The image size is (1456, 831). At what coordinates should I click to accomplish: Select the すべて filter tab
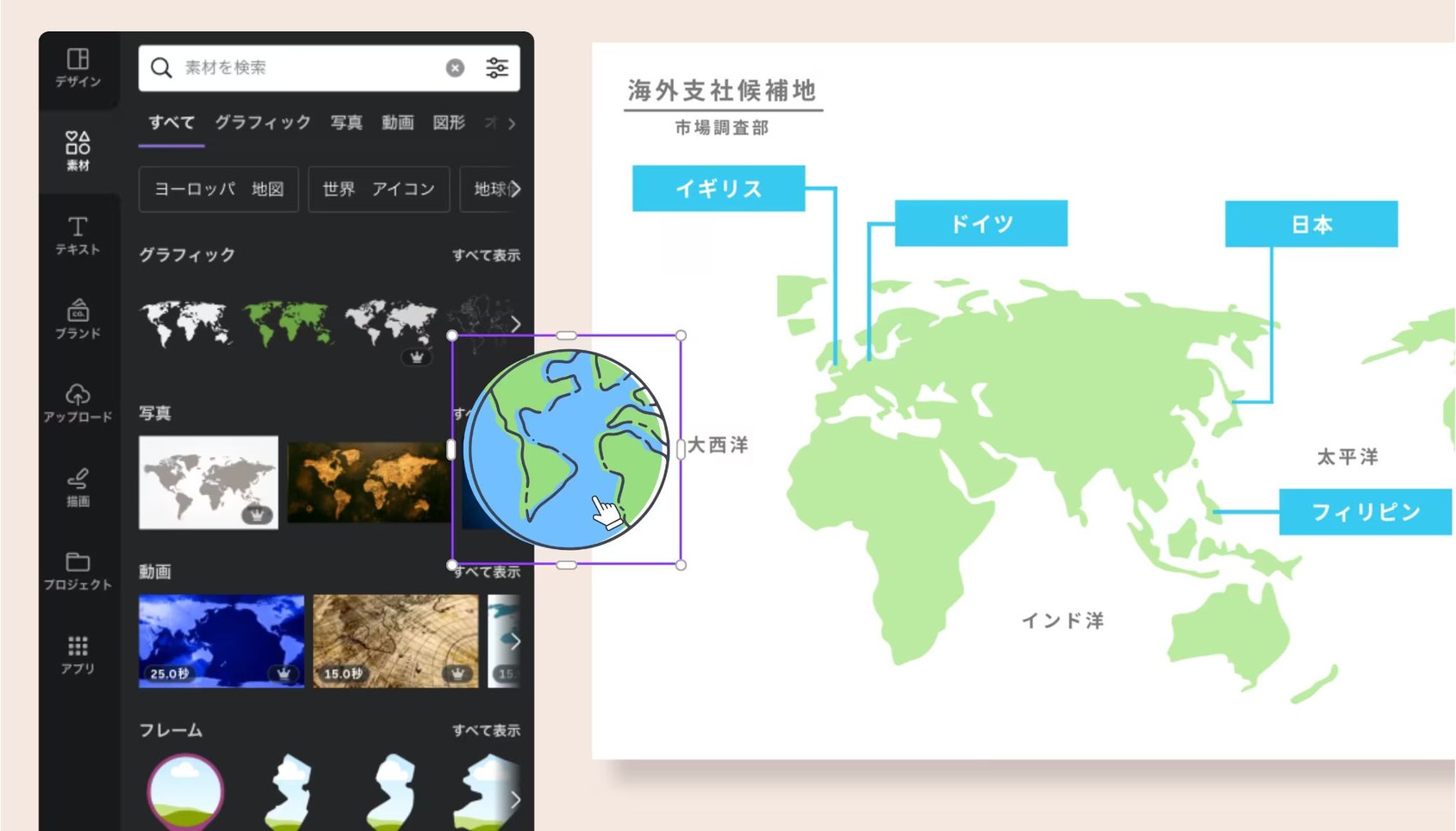(170, 123)
